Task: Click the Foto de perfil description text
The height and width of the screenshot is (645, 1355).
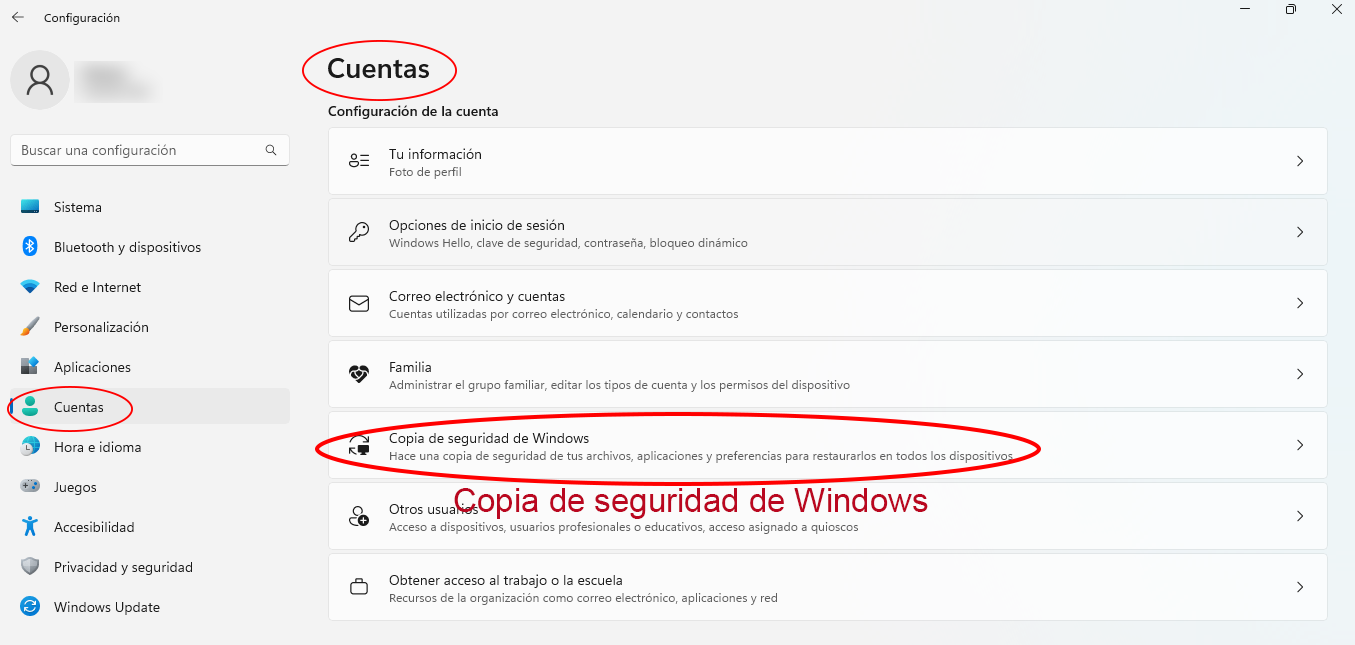Action: click(425, 172)
